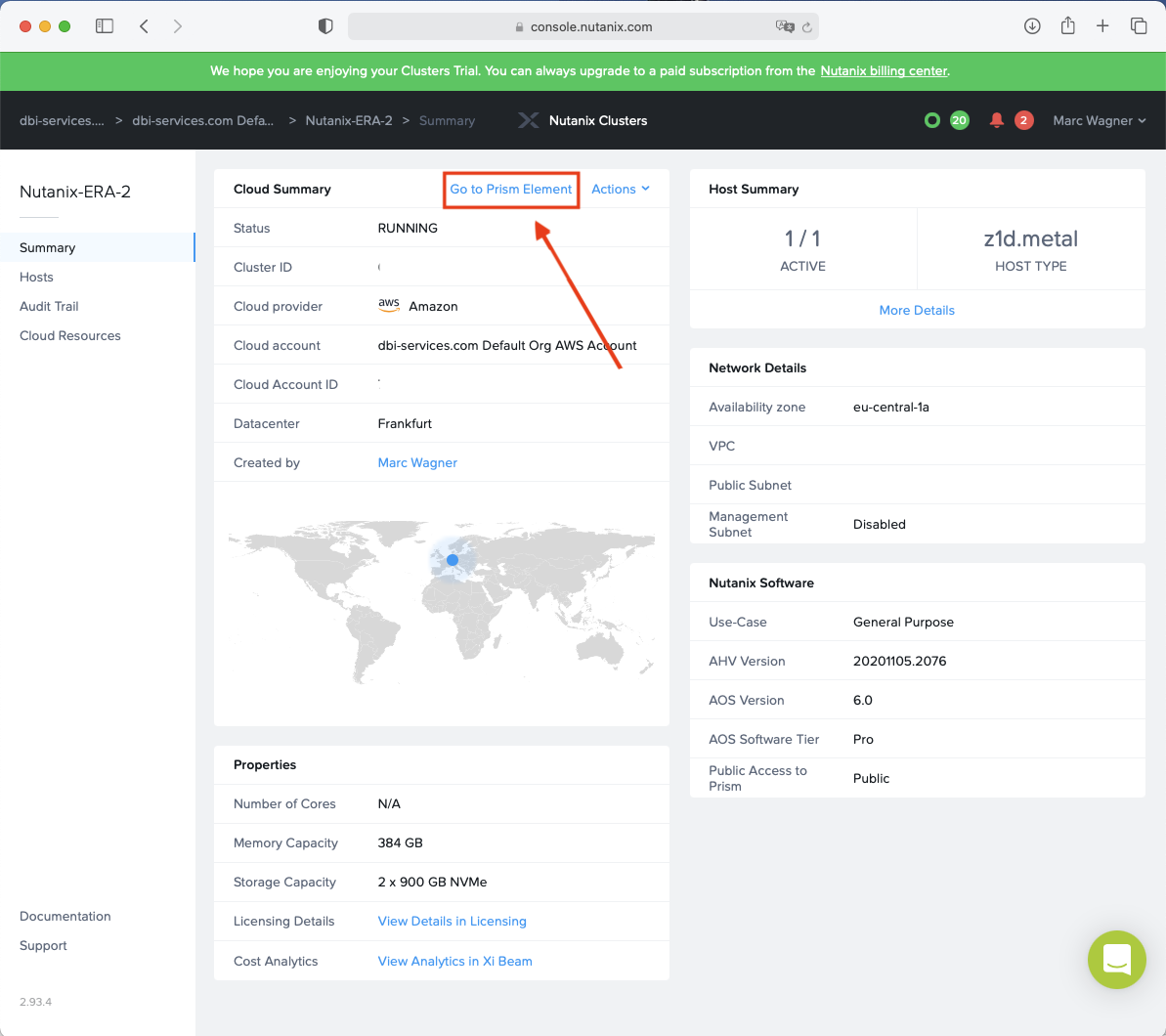The height and width of the screenshot is (1036, 1166).
Task: Click the Cloud account name value
Action: pos(507,345)
